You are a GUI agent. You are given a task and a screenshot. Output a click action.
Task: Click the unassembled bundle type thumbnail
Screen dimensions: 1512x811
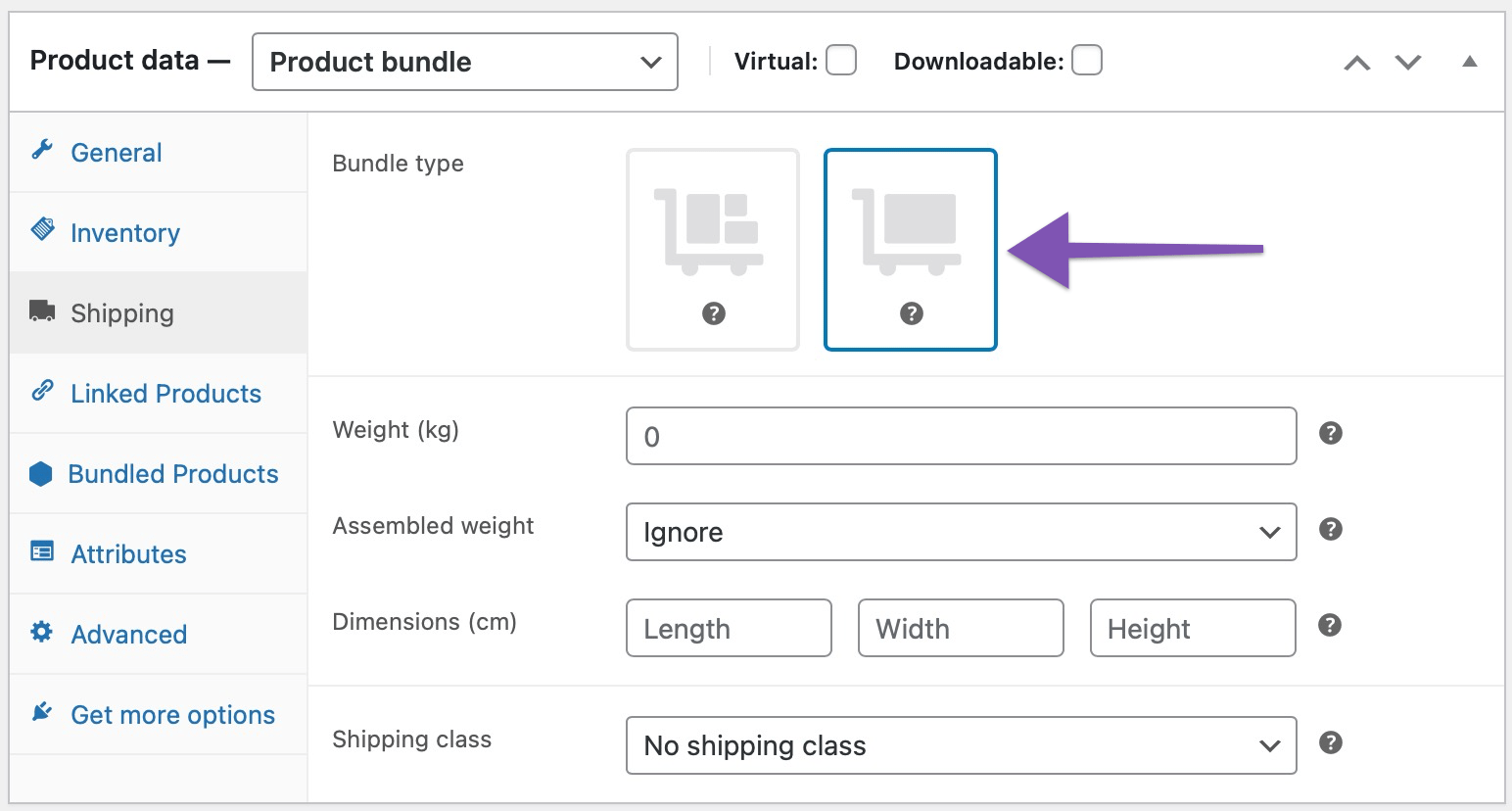click(712, 249)
